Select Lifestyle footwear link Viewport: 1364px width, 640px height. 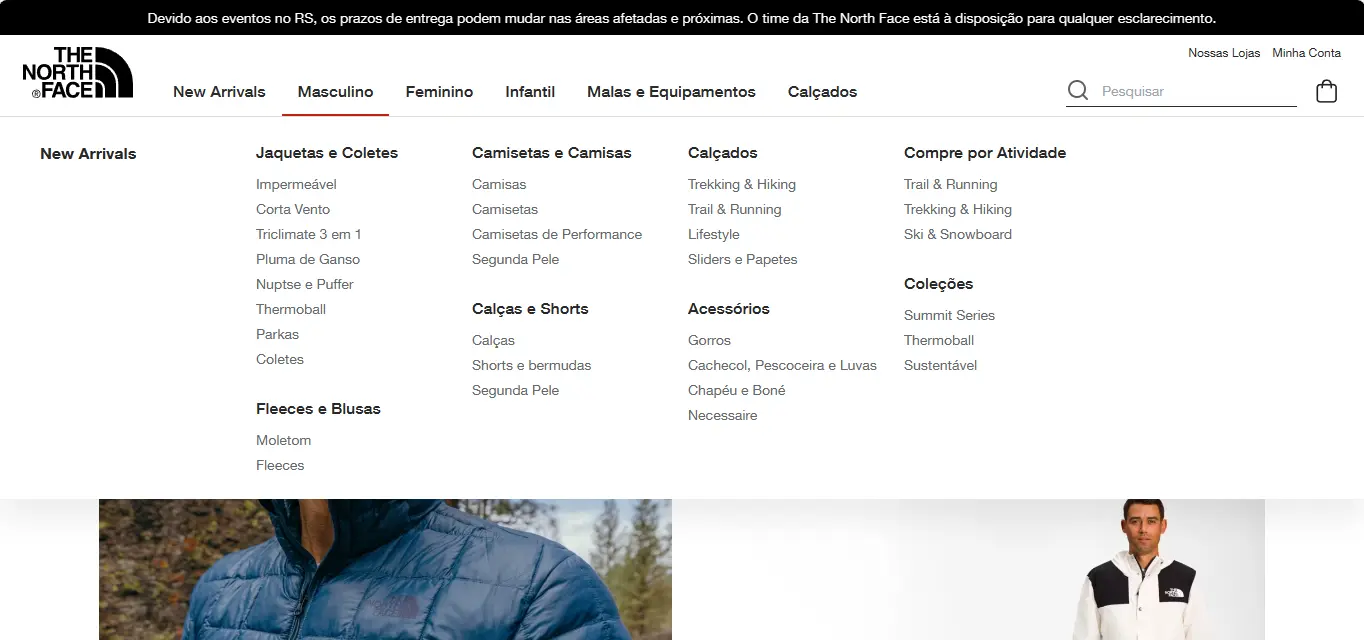(x=714, y=234)
